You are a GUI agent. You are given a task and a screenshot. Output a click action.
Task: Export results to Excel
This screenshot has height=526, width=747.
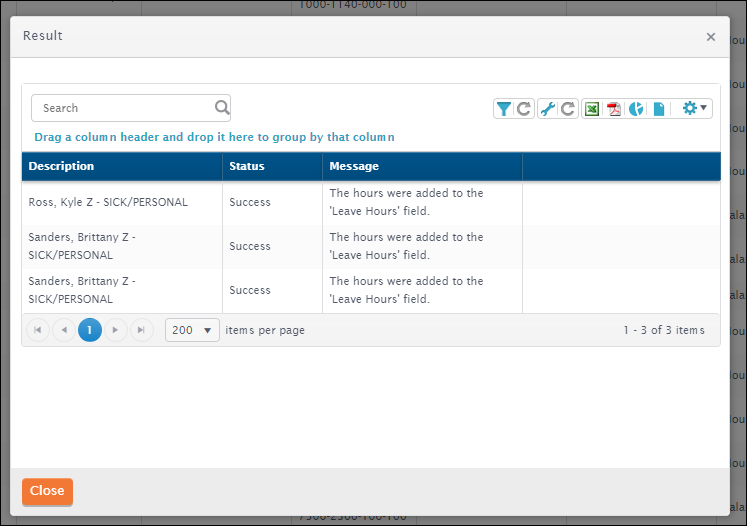point(592,109)
